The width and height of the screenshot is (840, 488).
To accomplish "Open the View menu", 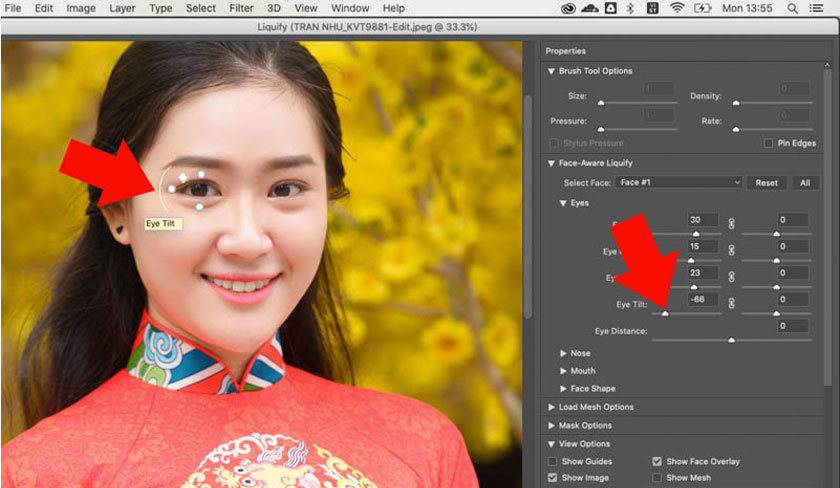I will (x=306, y=8).
